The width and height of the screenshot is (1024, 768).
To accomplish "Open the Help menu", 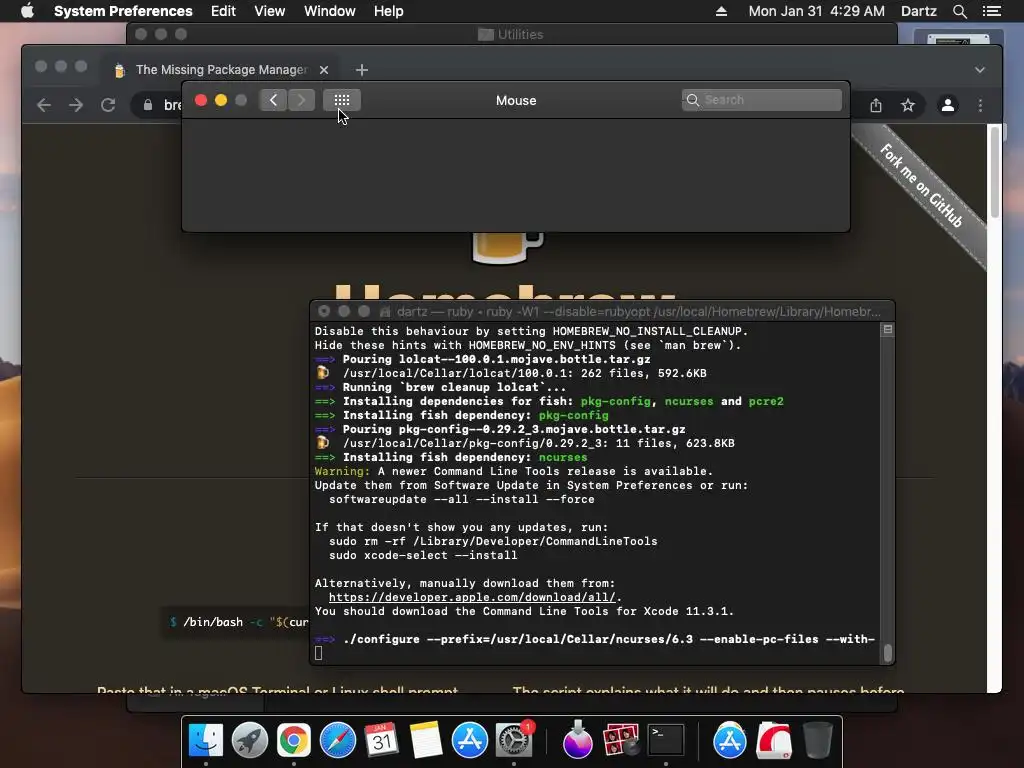I will click(389, 11).
